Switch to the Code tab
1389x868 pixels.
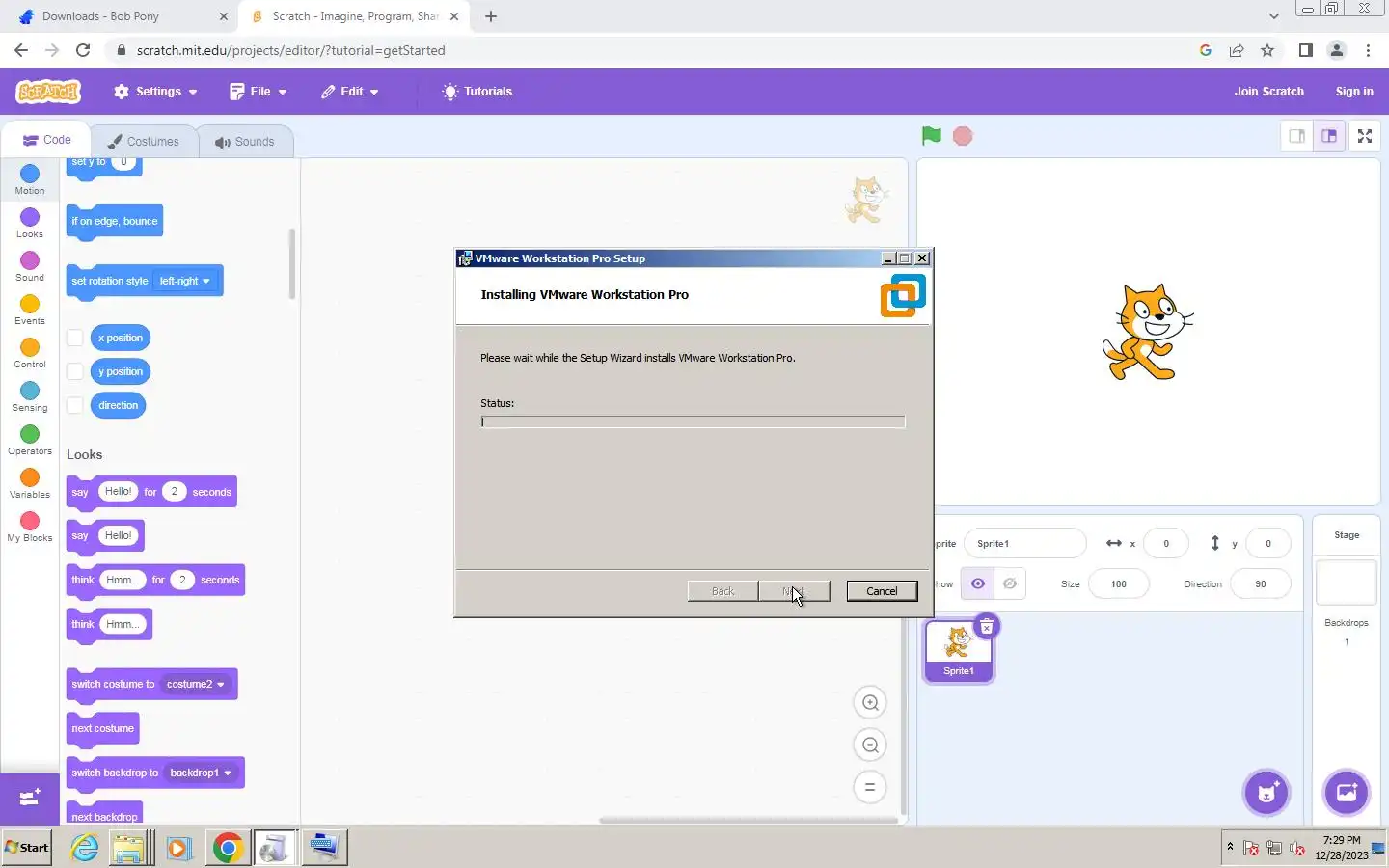[46, 140]
